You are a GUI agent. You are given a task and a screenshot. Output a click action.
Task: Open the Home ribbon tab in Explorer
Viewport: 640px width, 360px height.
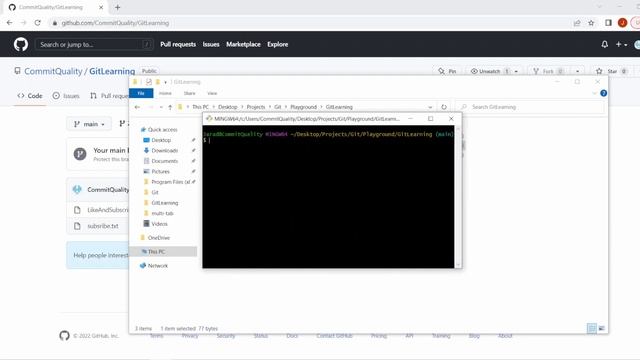(165, 93)
